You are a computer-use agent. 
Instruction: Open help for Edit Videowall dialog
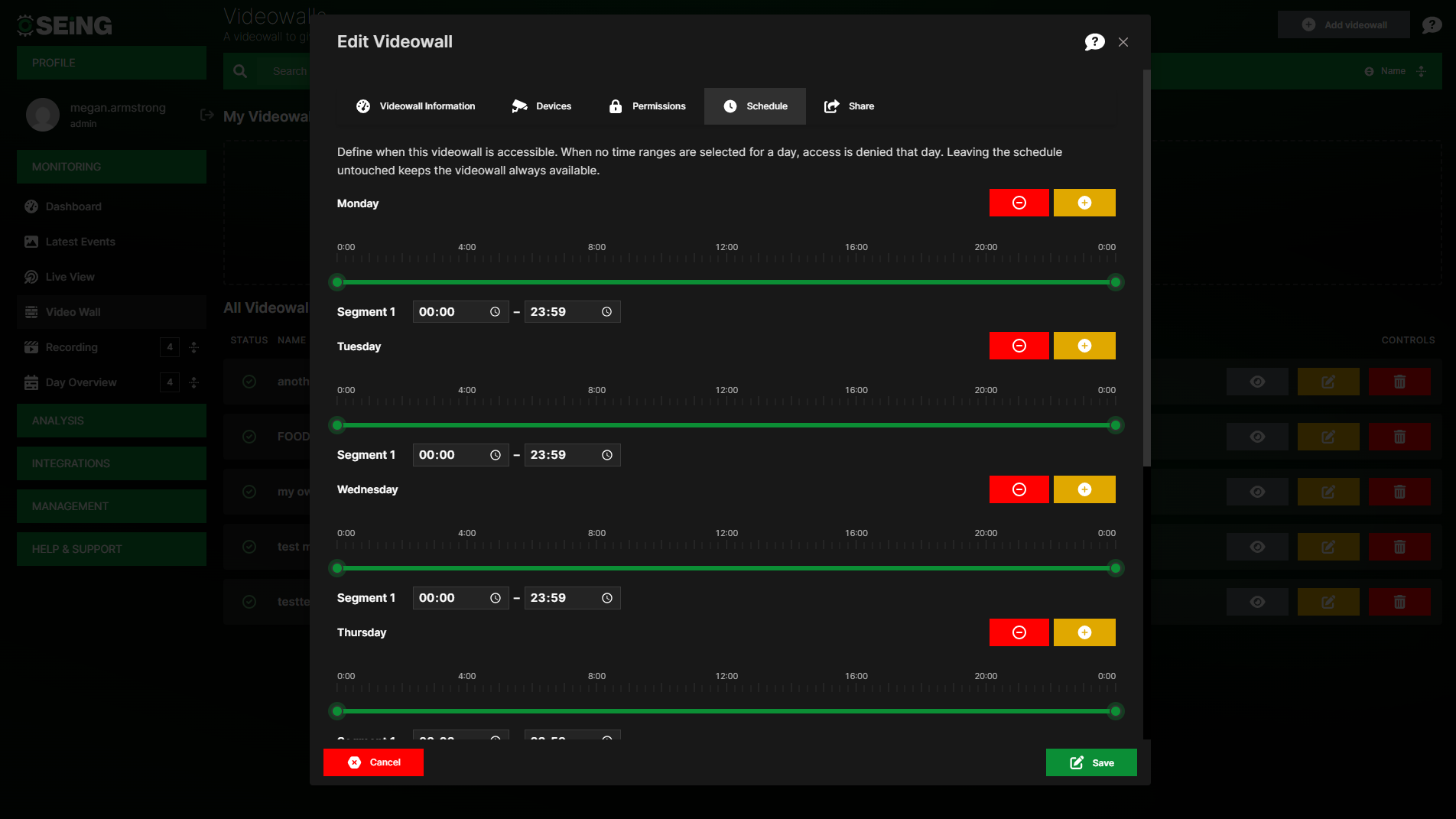[x=1094, y=42]
